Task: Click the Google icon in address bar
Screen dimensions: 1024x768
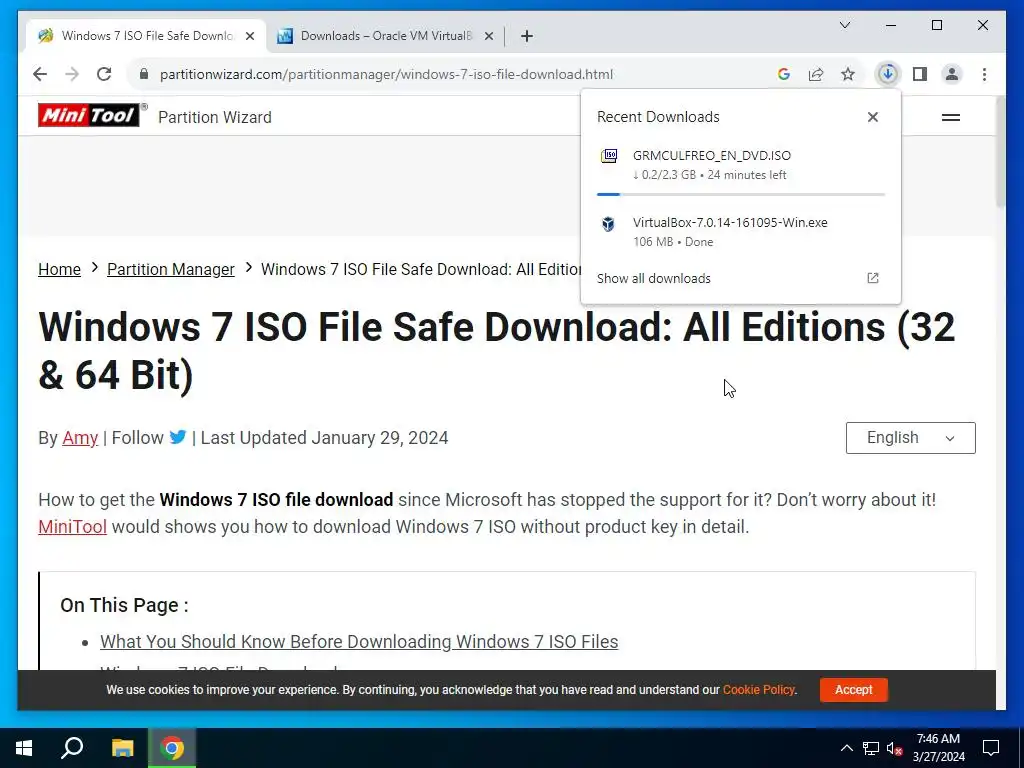Action: (x=784, y=74)
